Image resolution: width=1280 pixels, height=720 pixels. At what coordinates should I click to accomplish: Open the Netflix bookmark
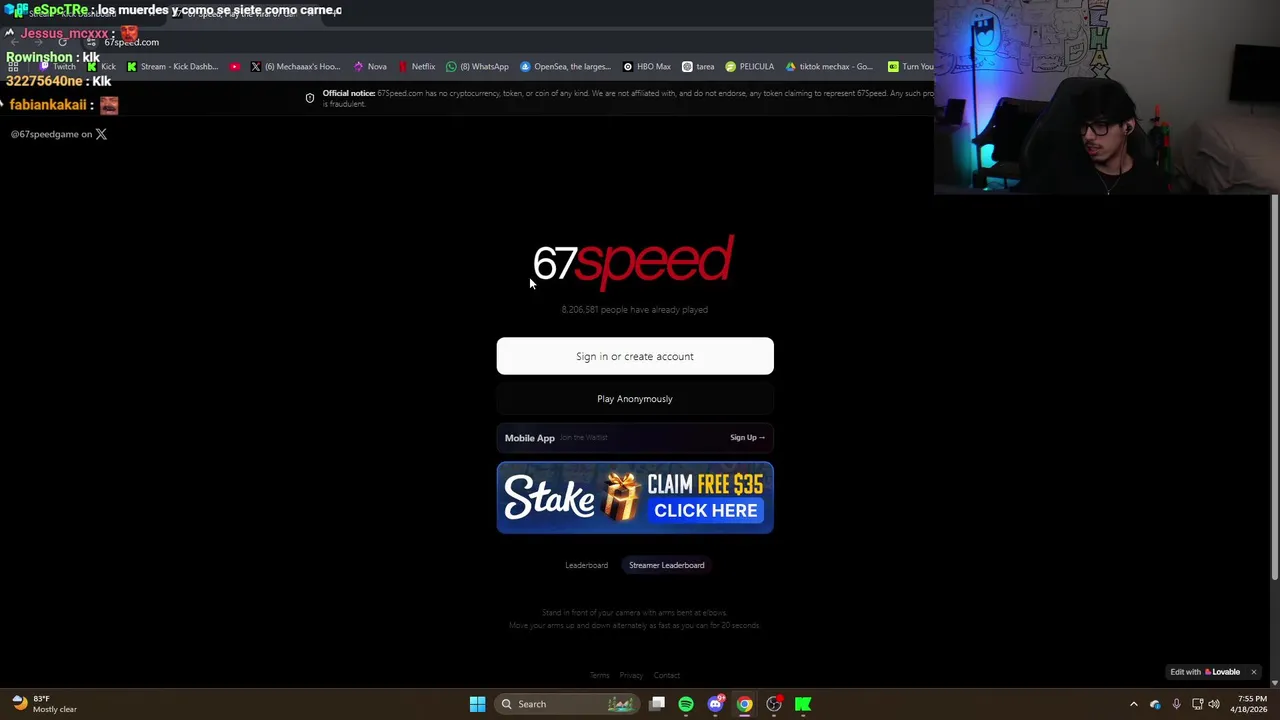(416, 67)
